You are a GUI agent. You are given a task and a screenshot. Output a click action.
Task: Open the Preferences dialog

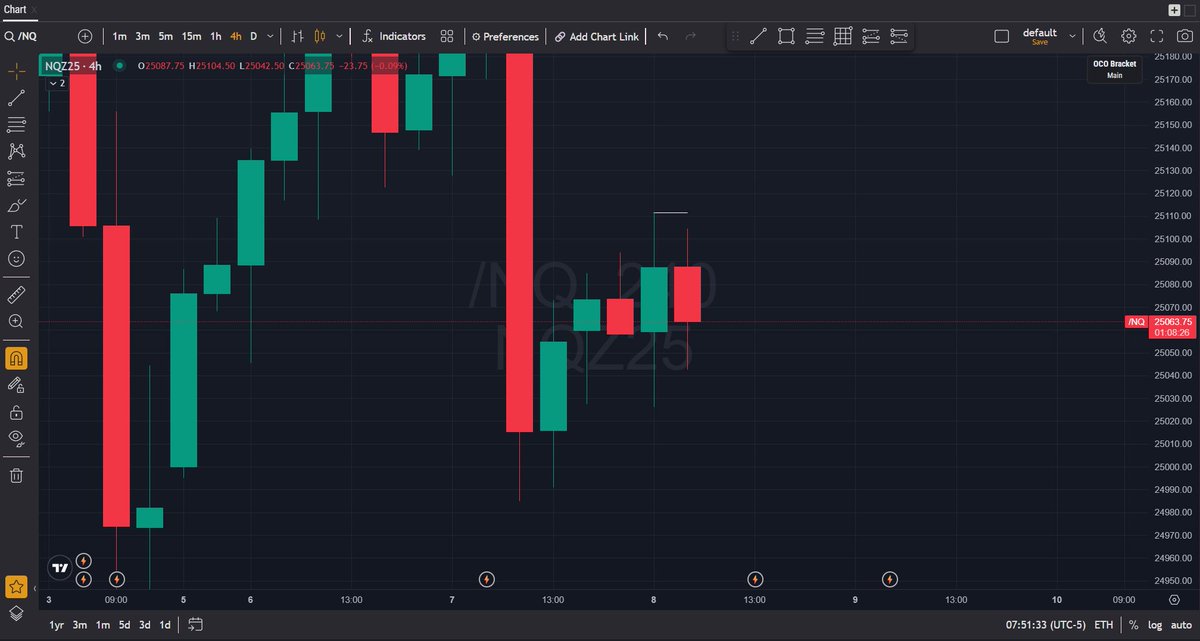click(x=505, y=36)
